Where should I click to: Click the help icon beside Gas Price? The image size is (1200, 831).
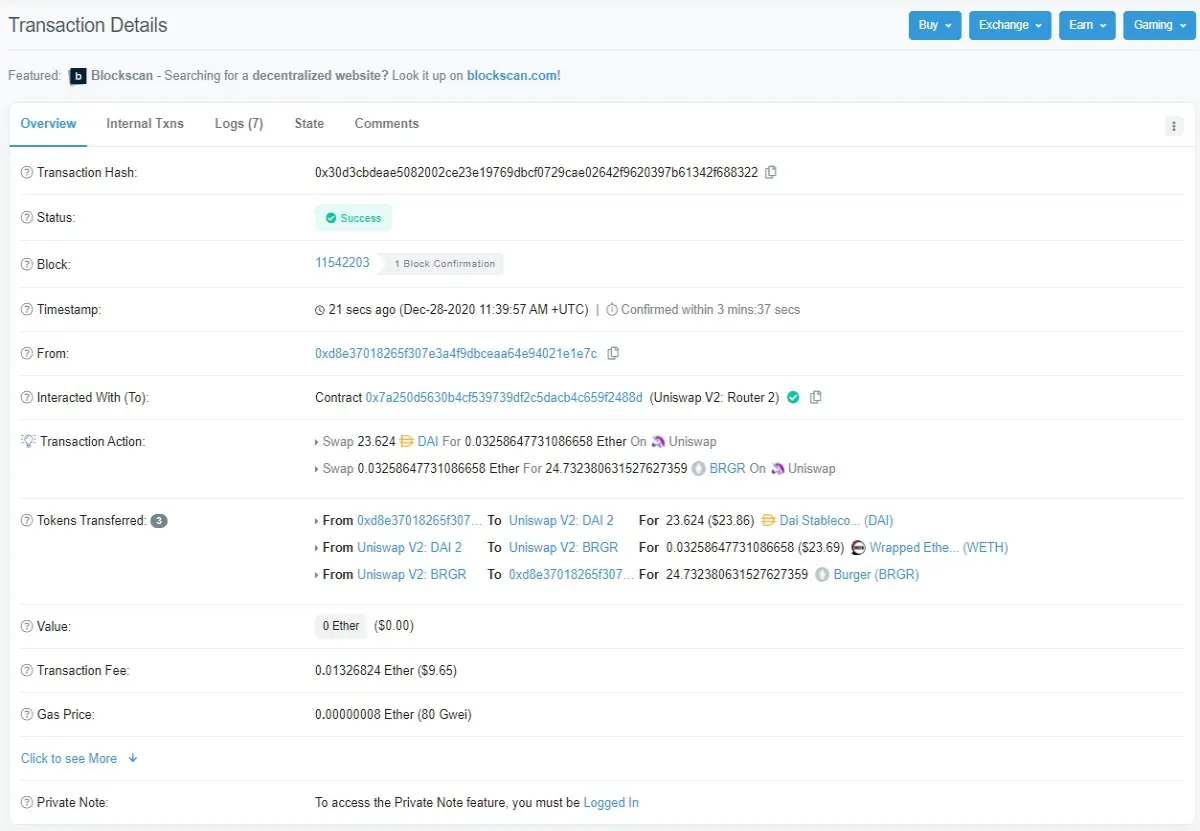27,715
